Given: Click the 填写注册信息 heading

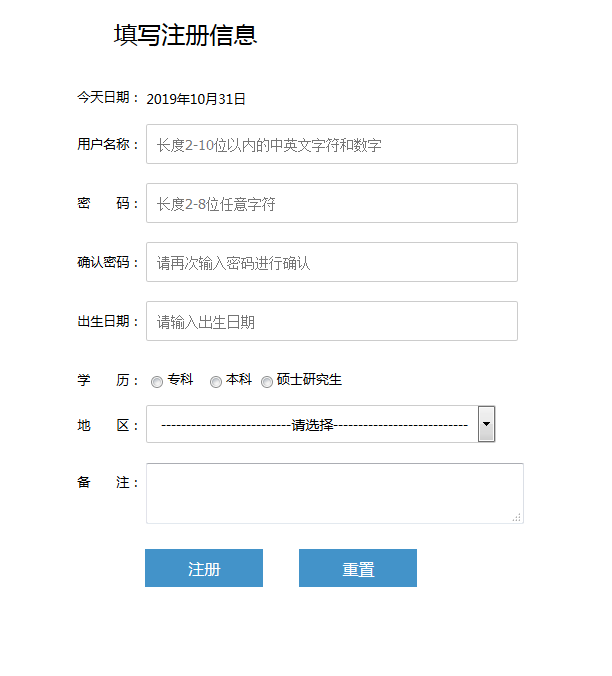Looking at the screenshot, I should click(186, 35).
